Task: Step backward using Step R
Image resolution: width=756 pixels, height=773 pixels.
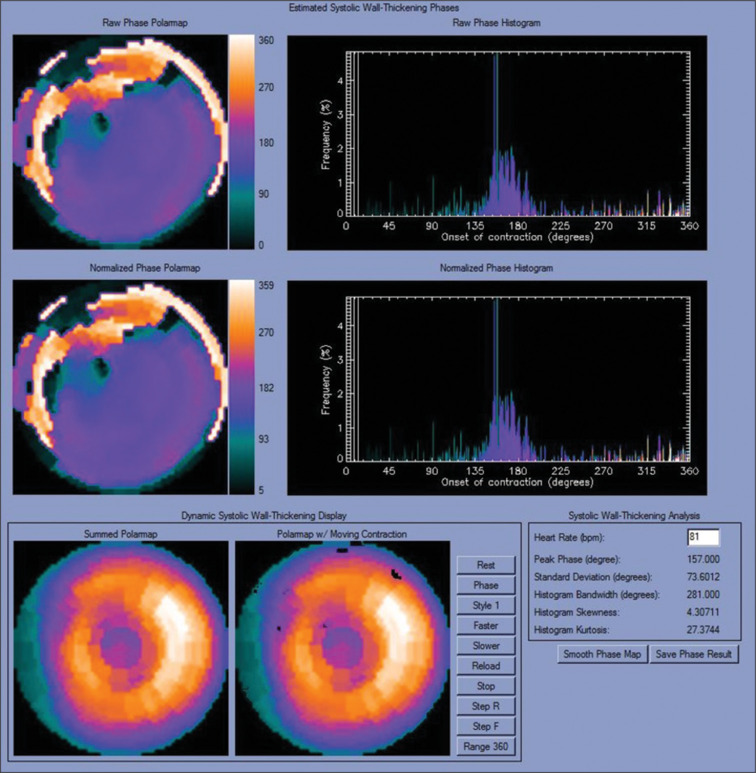Action: pos(486,707)
